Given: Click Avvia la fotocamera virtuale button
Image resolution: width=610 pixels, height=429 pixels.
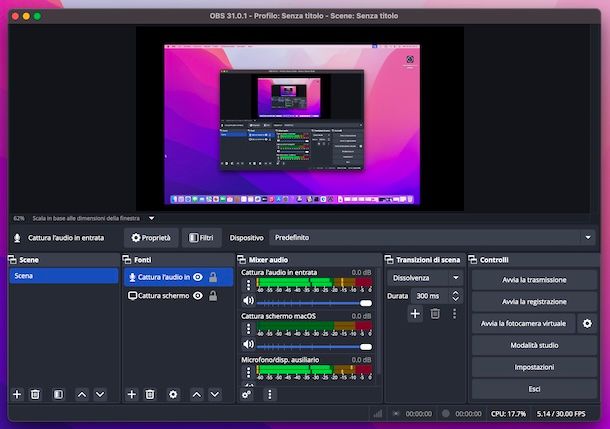Looking at the screenshot, I should coord(523,323).
